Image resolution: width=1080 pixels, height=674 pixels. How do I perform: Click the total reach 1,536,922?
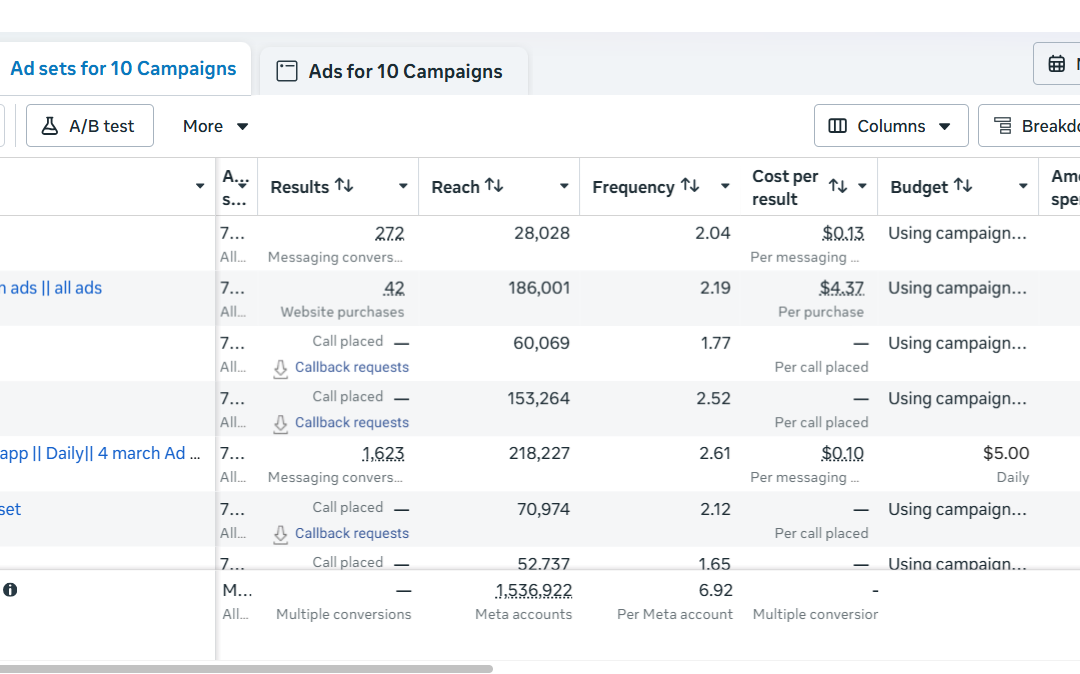pyautogui.click(x=534, y=590)
